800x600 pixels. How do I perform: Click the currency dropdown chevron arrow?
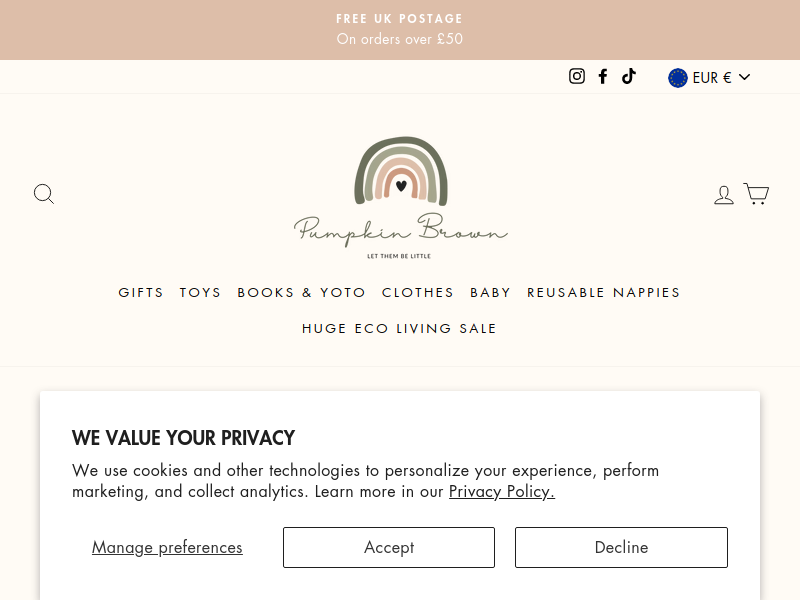744,77
